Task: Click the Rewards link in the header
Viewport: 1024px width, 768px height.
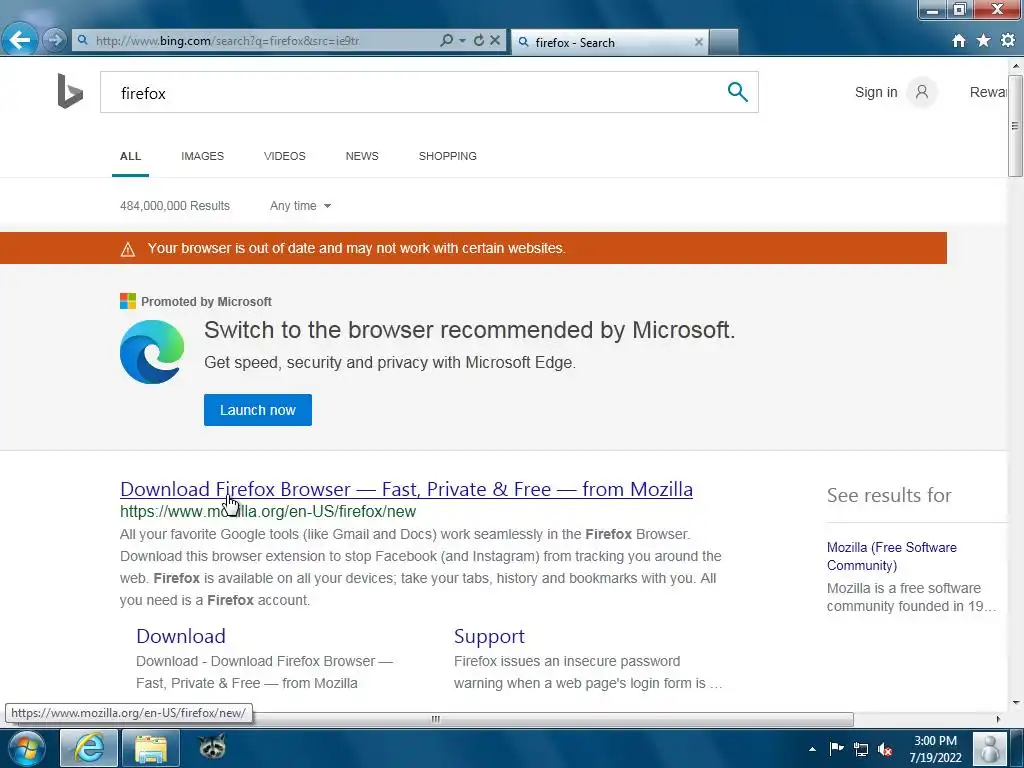Action: pos(988,92)
